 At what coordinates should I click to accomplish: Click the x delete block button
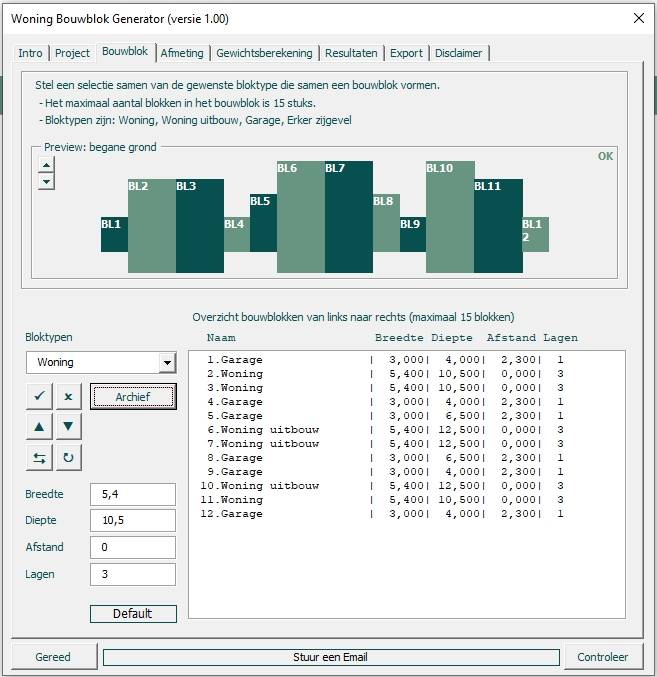[68, 396]
